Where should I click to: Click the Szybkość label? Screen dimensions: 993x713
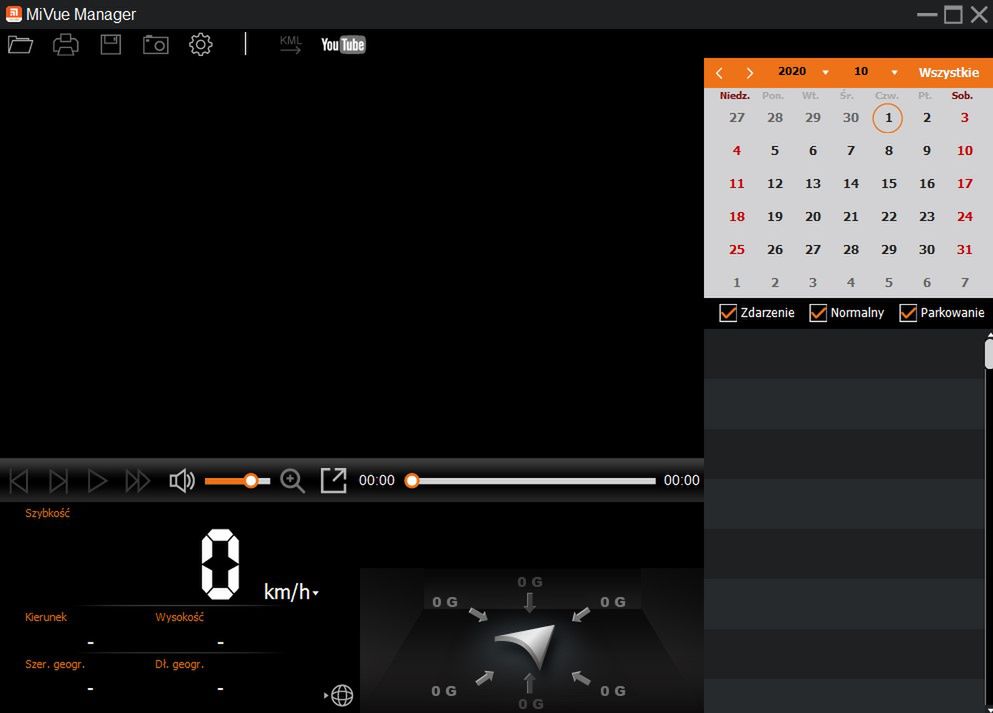pos(47,514)
